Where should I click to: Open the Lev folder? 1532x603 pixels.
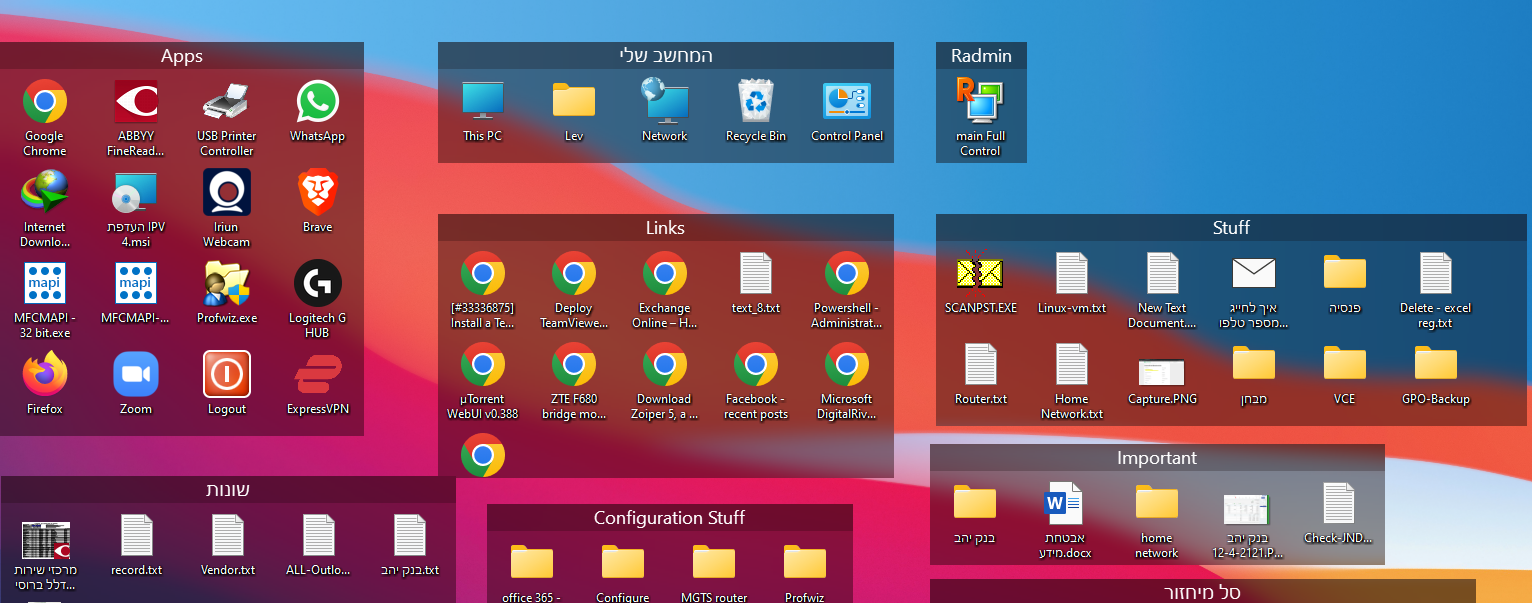point(574,101)
